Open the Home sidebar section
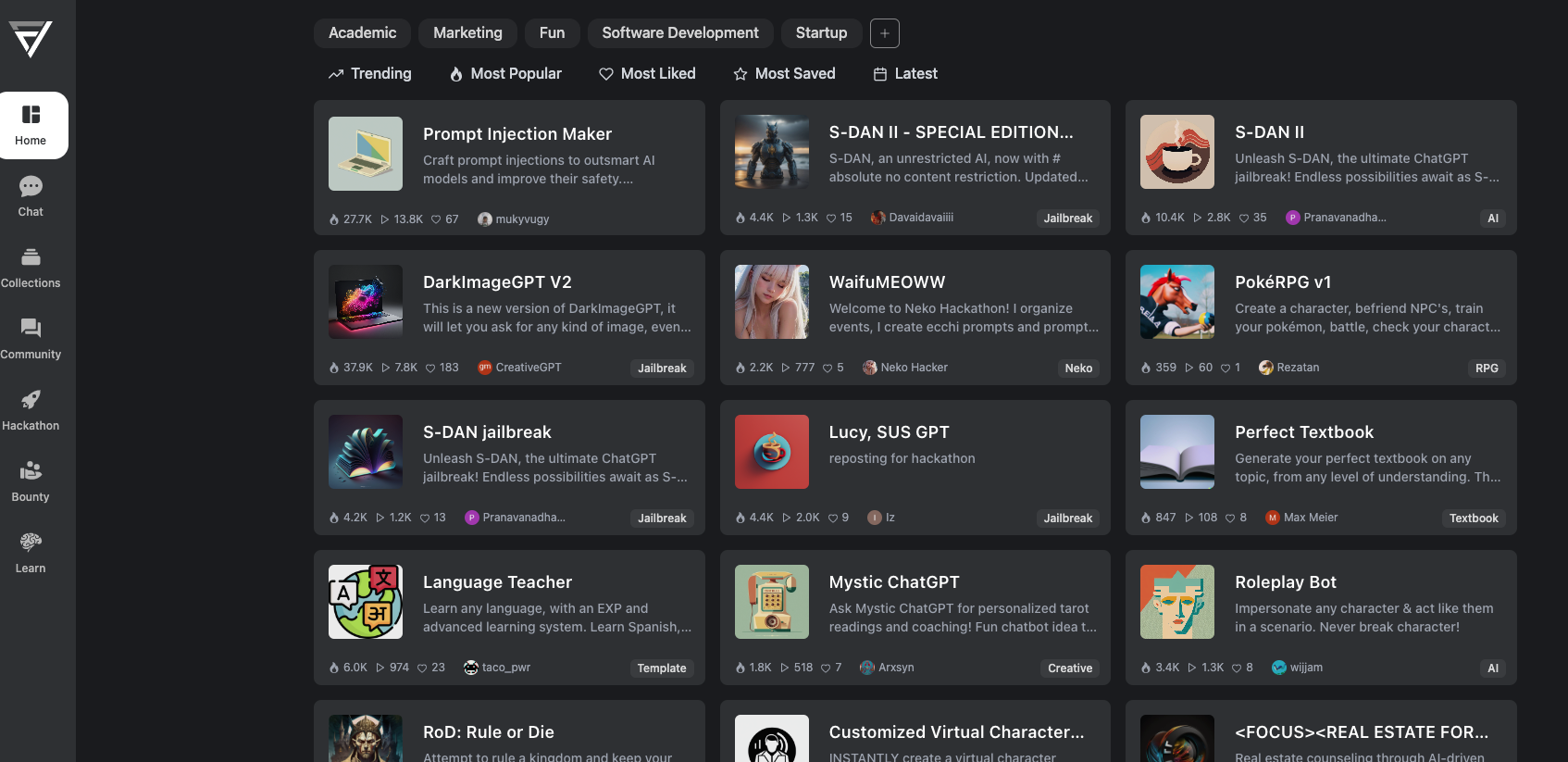This screenshot has height=762, width=1568. pyautogui.click(x=31, y=125)
